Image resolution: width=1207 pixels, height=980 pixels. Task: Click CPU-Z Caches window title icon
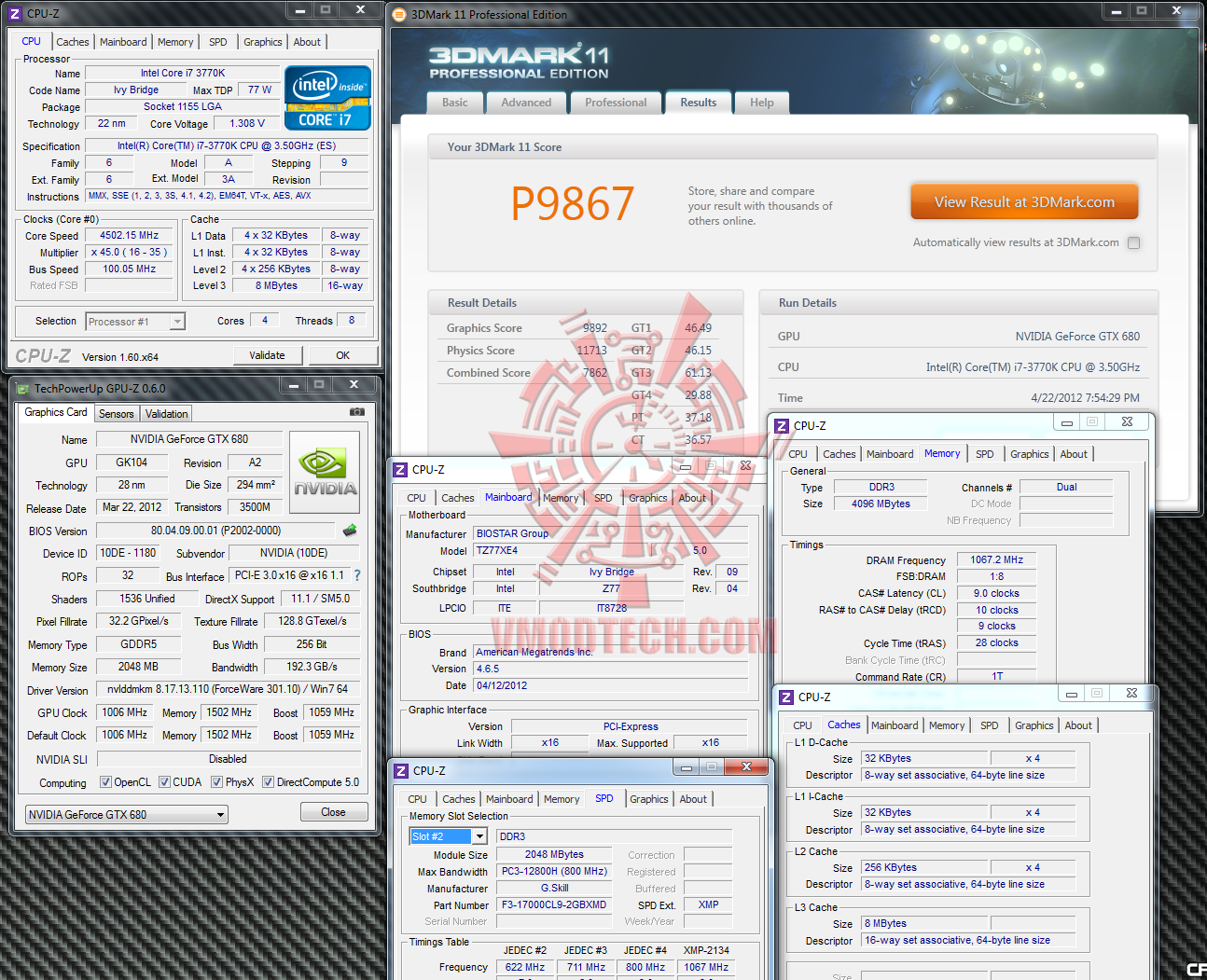pos(786,697)
